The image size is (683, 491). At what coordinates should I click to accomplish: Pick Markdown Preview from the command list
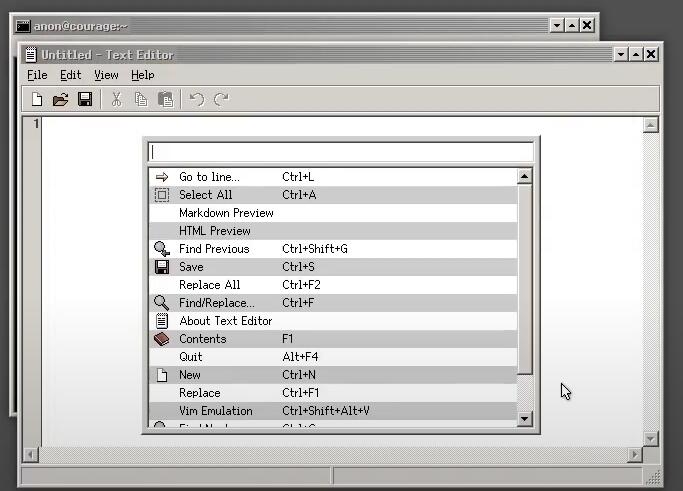coord(226,213)
